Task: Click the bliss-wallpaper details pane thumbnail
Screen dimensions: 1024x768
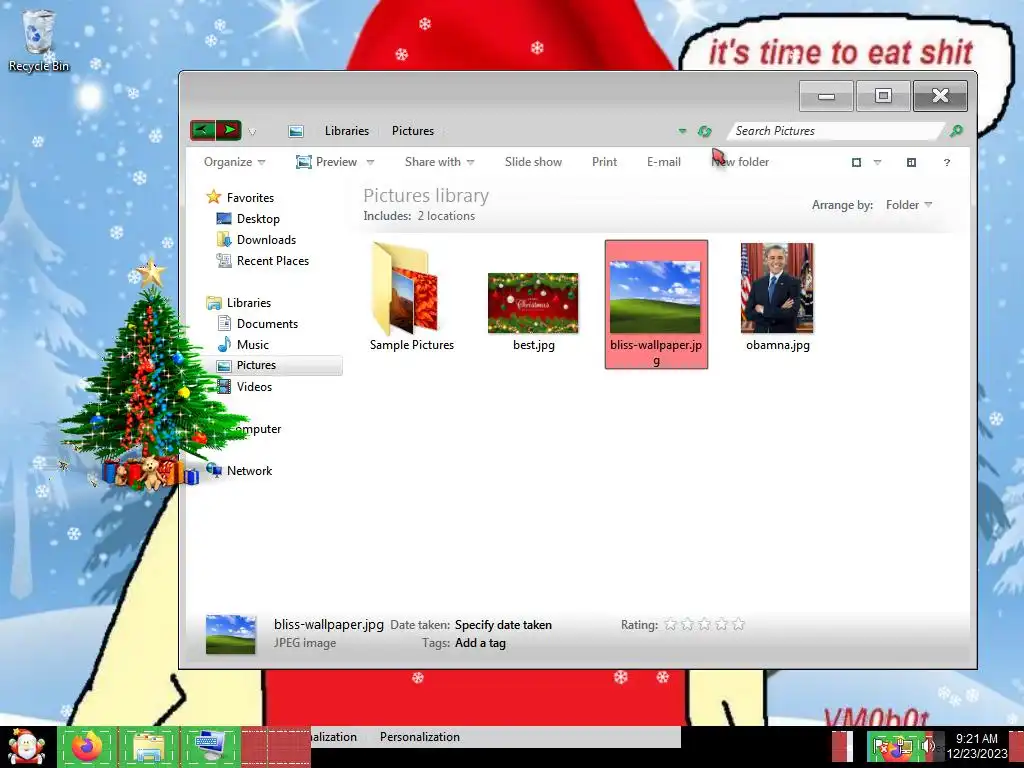Action: pos(231,634)
